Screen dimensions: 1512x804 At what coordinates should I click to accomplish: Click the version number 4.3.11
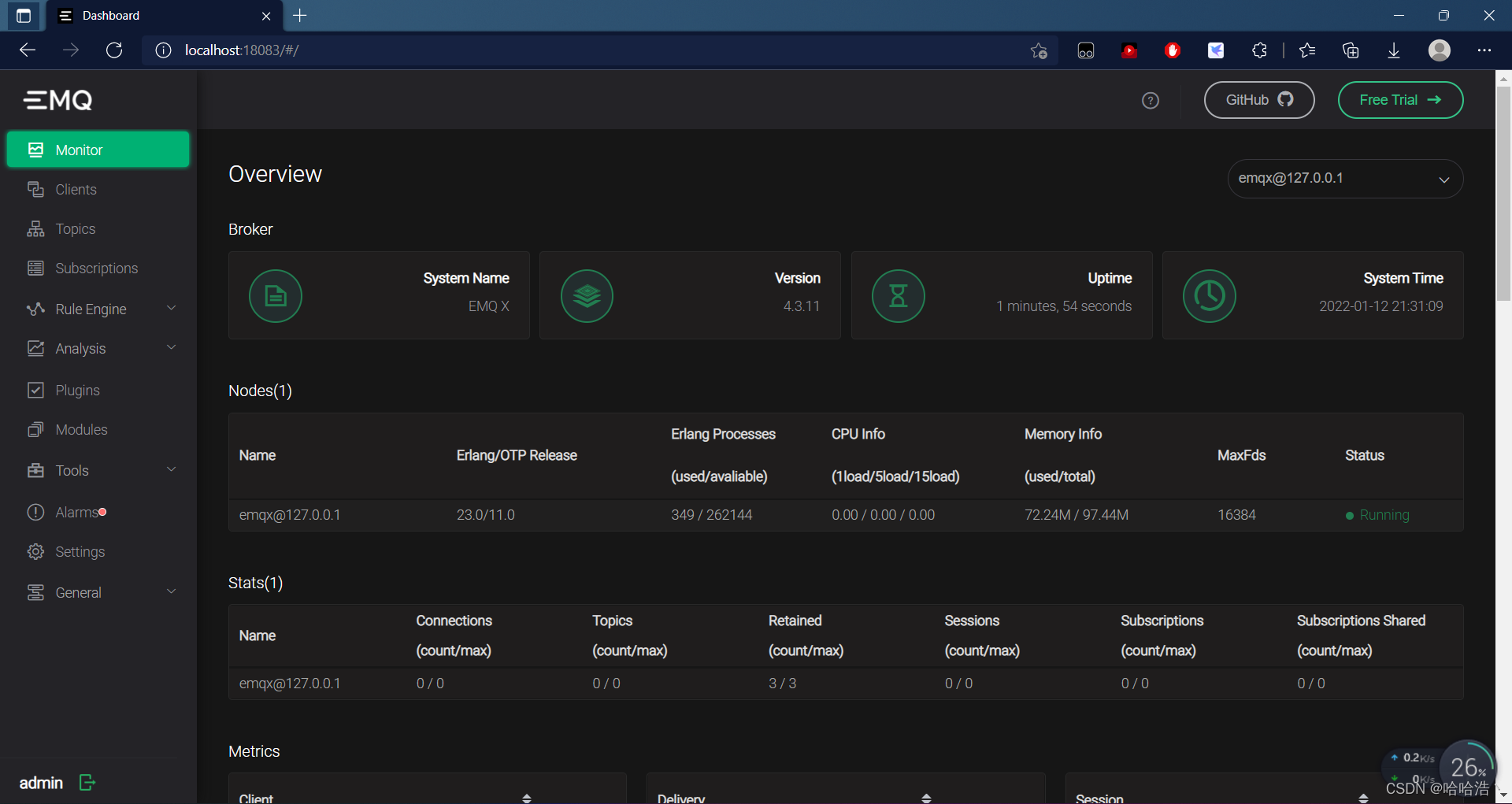801,306
